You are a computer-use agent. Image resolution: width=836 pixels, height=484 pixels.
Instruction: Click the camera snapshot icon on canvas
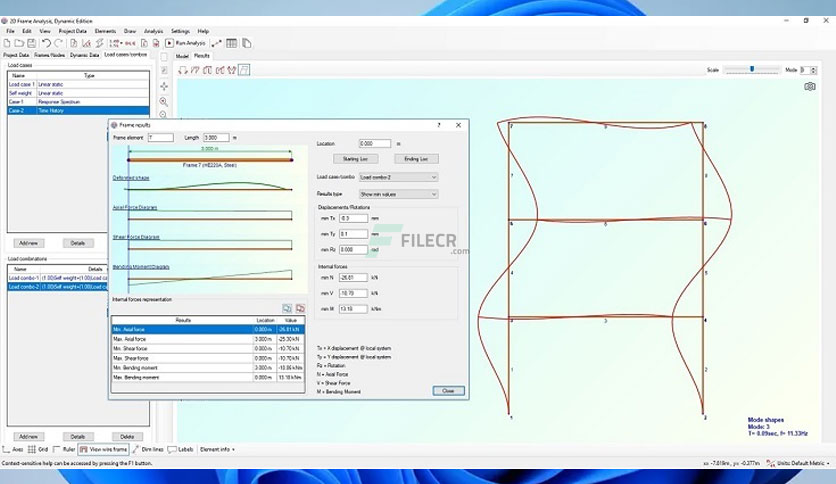[809, 86]
